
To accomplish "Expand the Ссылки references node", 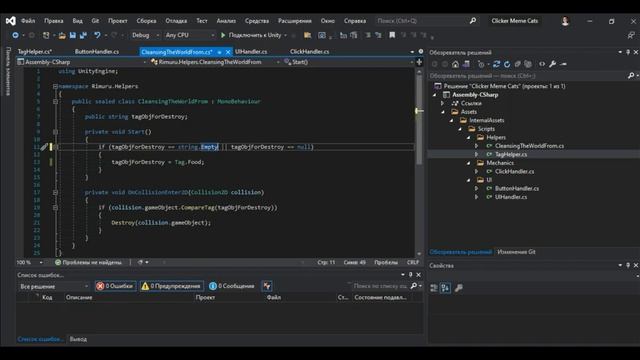I will (x=443, y=103).
